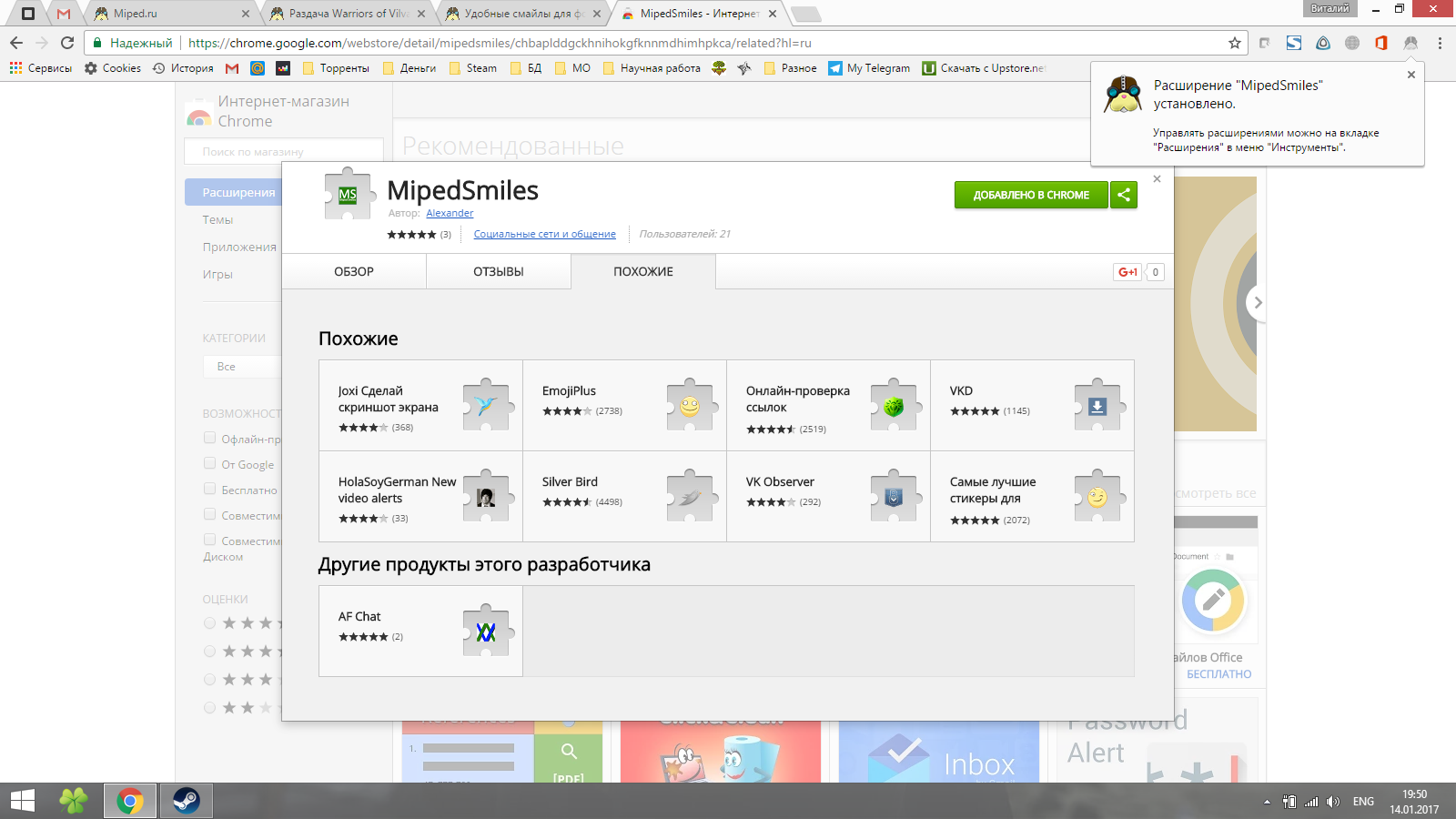Select the second rating radio under ОЦЕНКИ

[x=210, y=652]
